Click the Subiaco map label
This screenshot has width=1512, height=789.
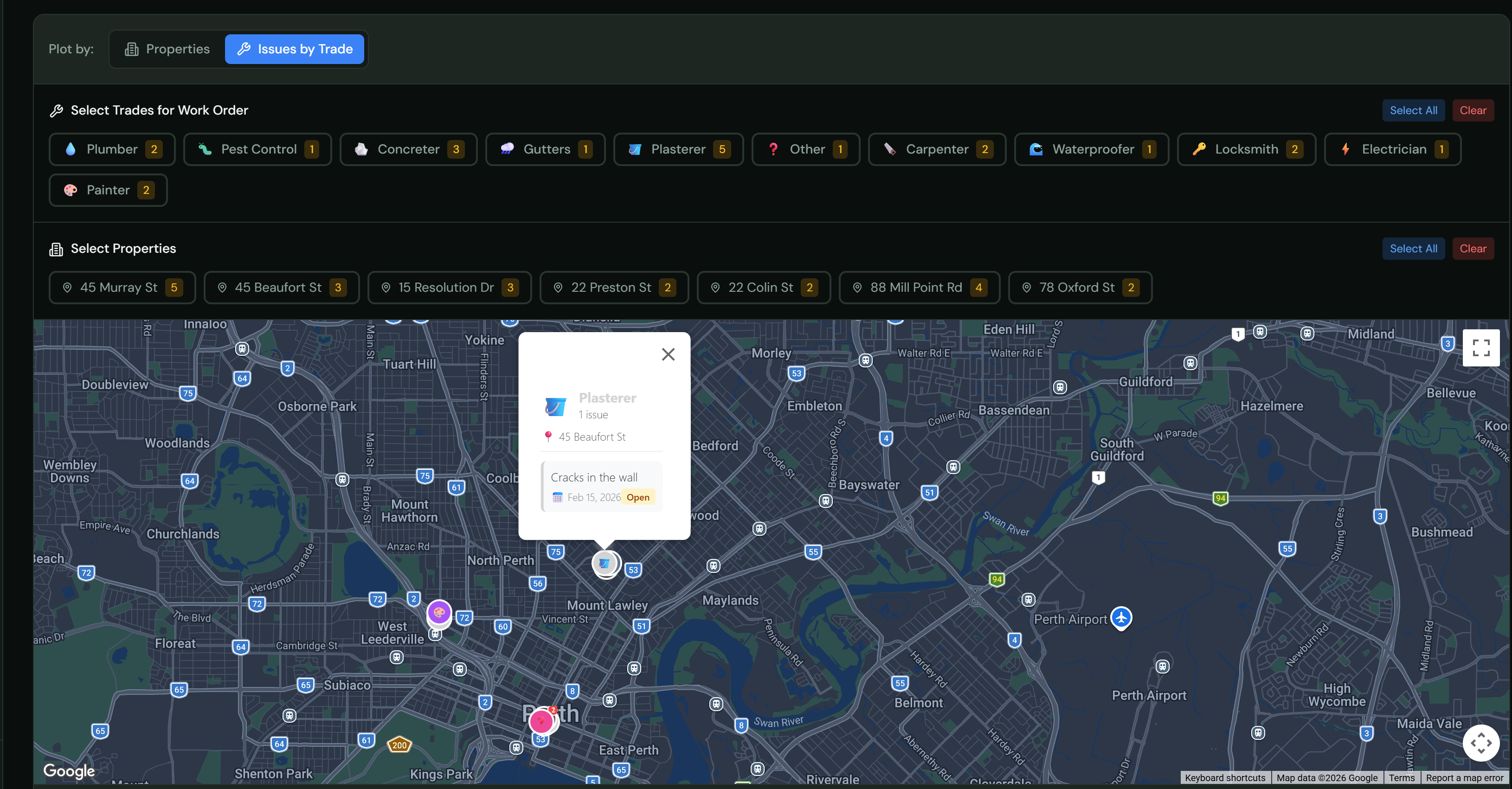pyautogui.click(x=347, y=685)
